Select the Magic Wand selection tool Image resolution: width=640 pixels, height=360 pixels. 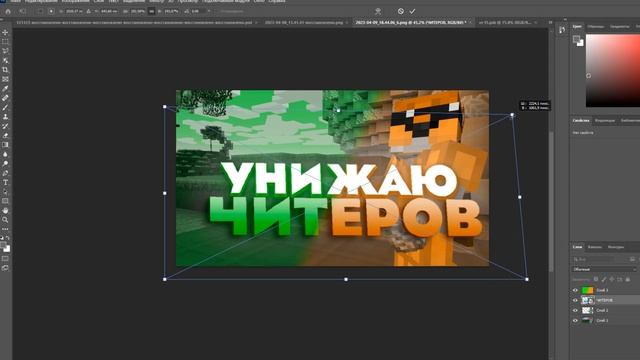pyautogui.click(x=5, y=60)
